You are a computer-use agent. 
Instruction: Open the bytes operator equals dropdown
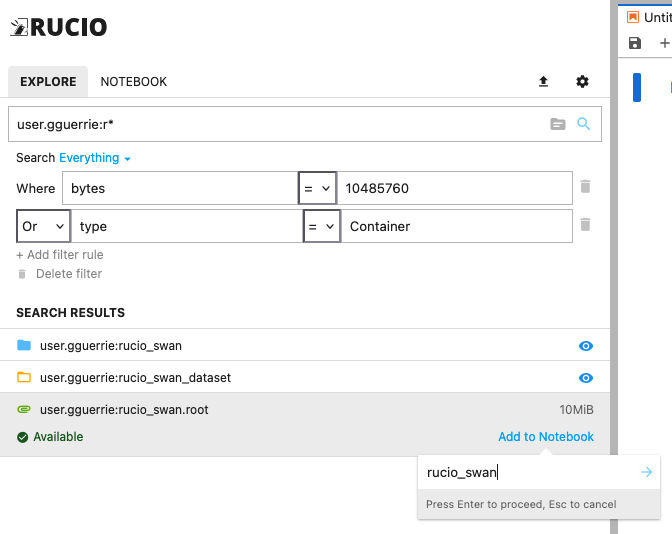point(316,188)
